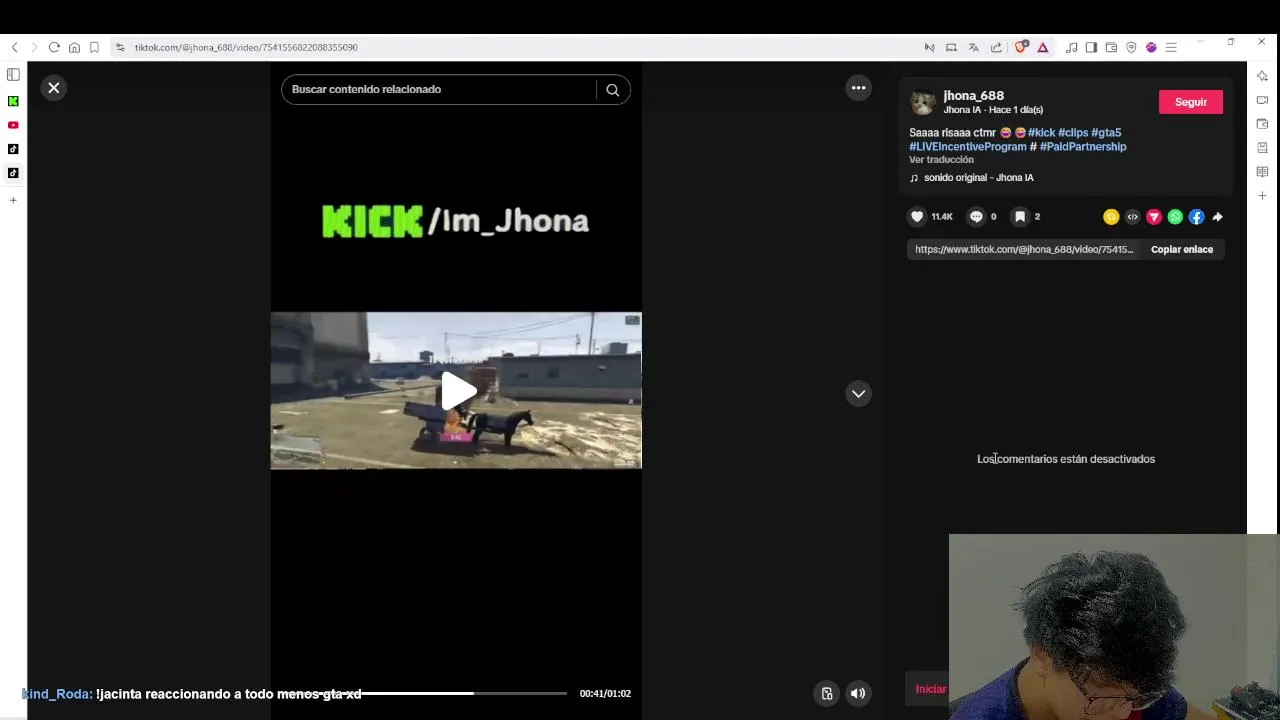Switch to the YouTube vertical tab
Viewport: 1280px width, 720px height.
click(13, 125)
